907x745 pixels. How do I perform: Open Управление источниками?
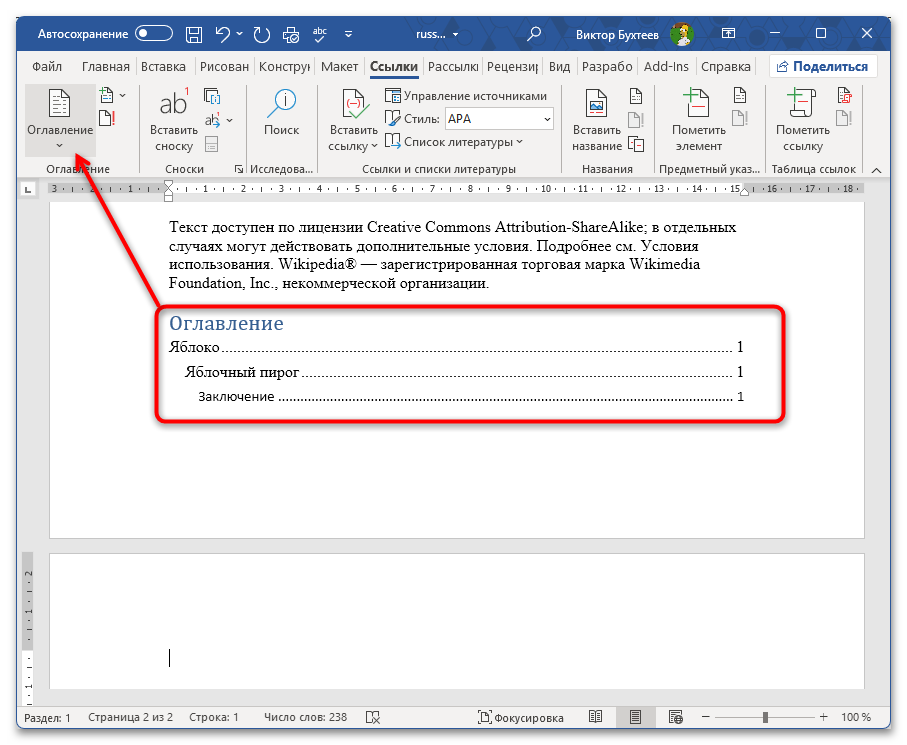pos(466,96)
